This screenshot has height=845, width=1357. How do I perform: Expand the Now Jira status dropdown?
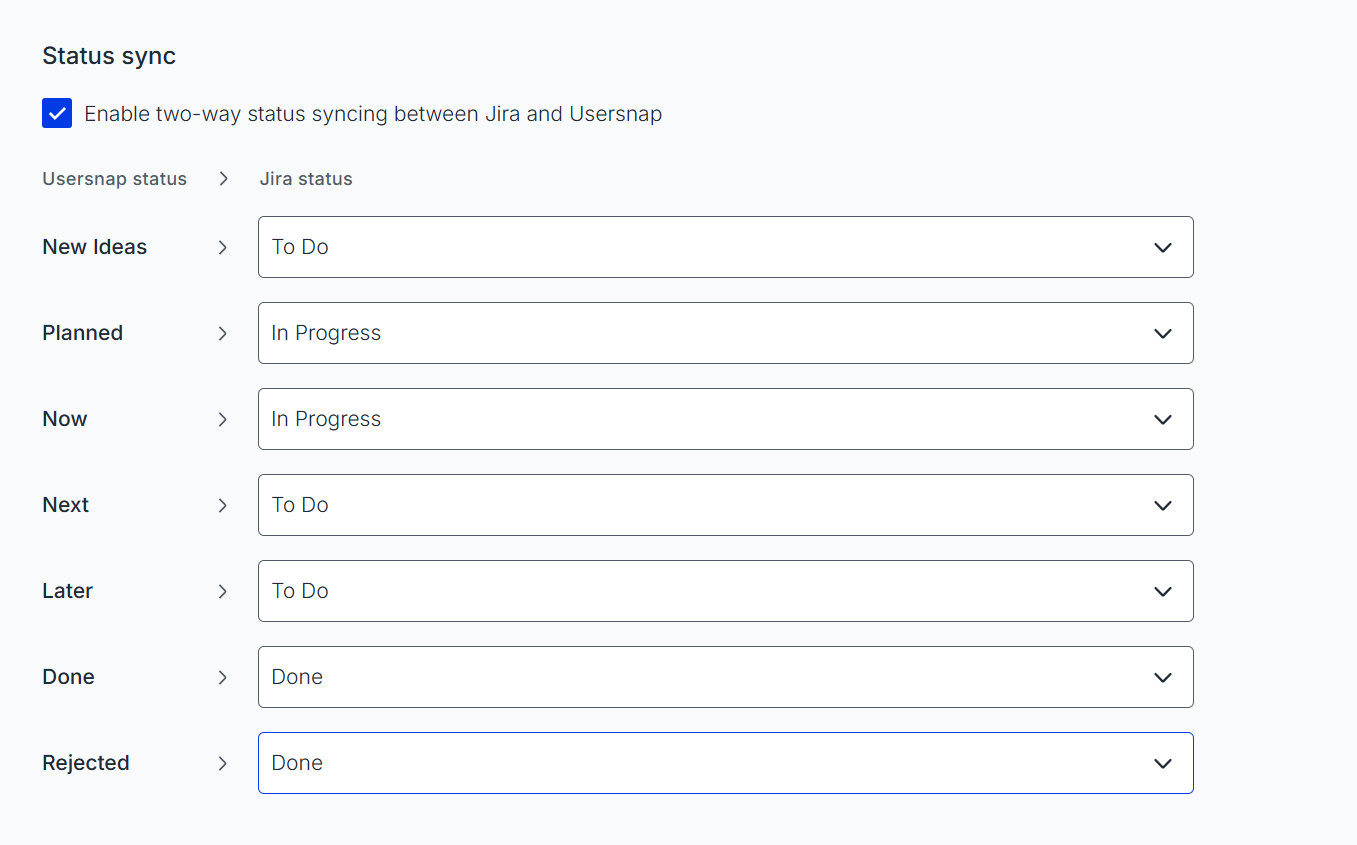point(725,419)
